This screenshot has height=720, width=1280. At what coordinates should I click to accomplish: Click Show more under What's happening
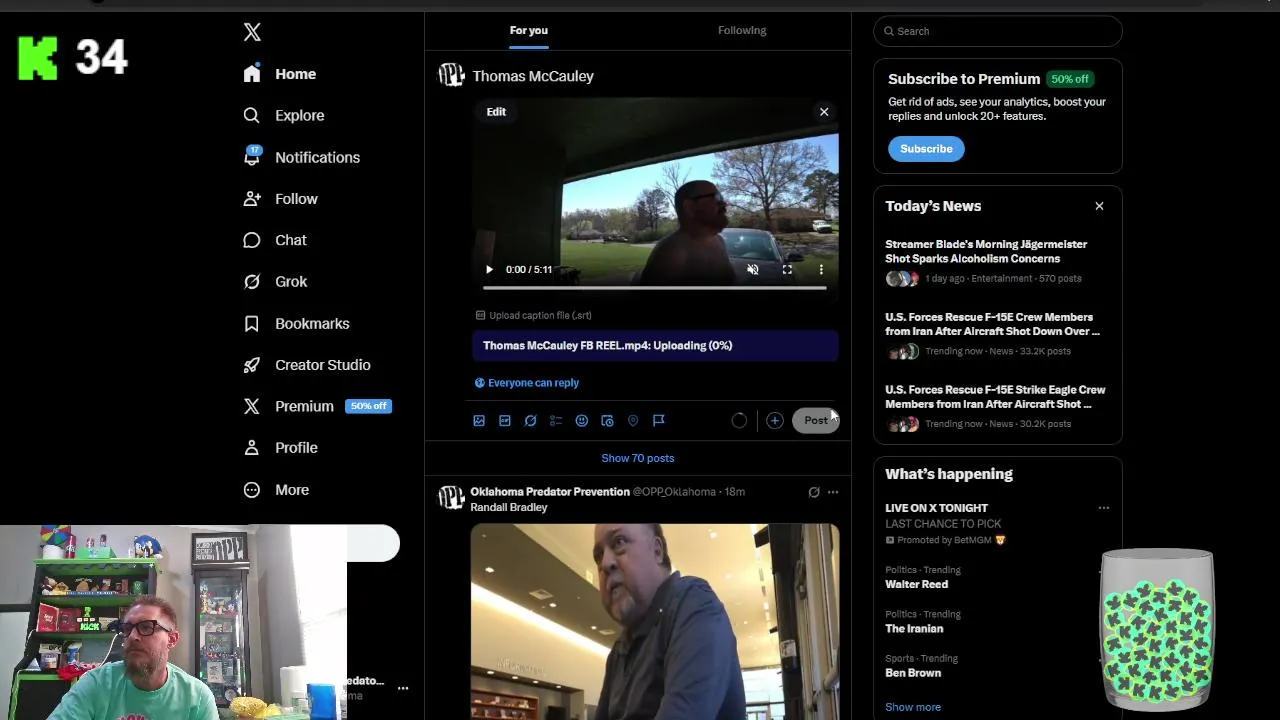pos(913,707)
